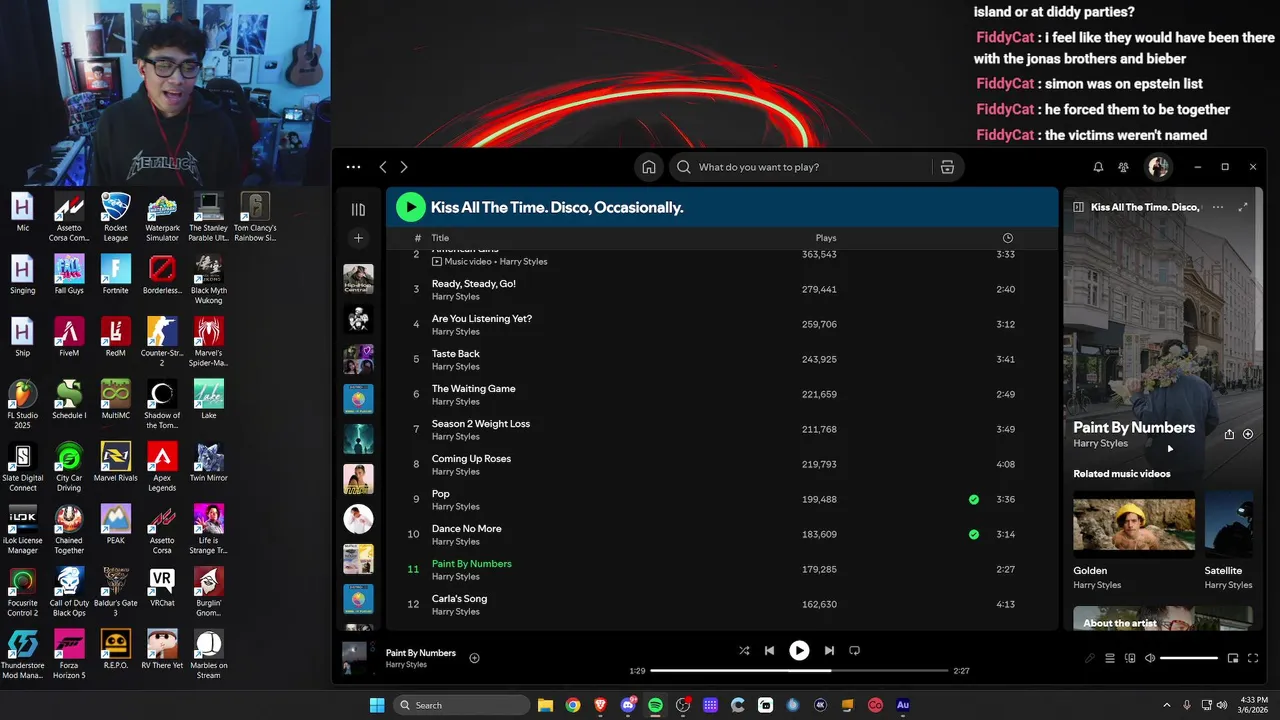1280x720 pixels.
Task: Create a playlist with the plus icon
Action: click(358, 238)
